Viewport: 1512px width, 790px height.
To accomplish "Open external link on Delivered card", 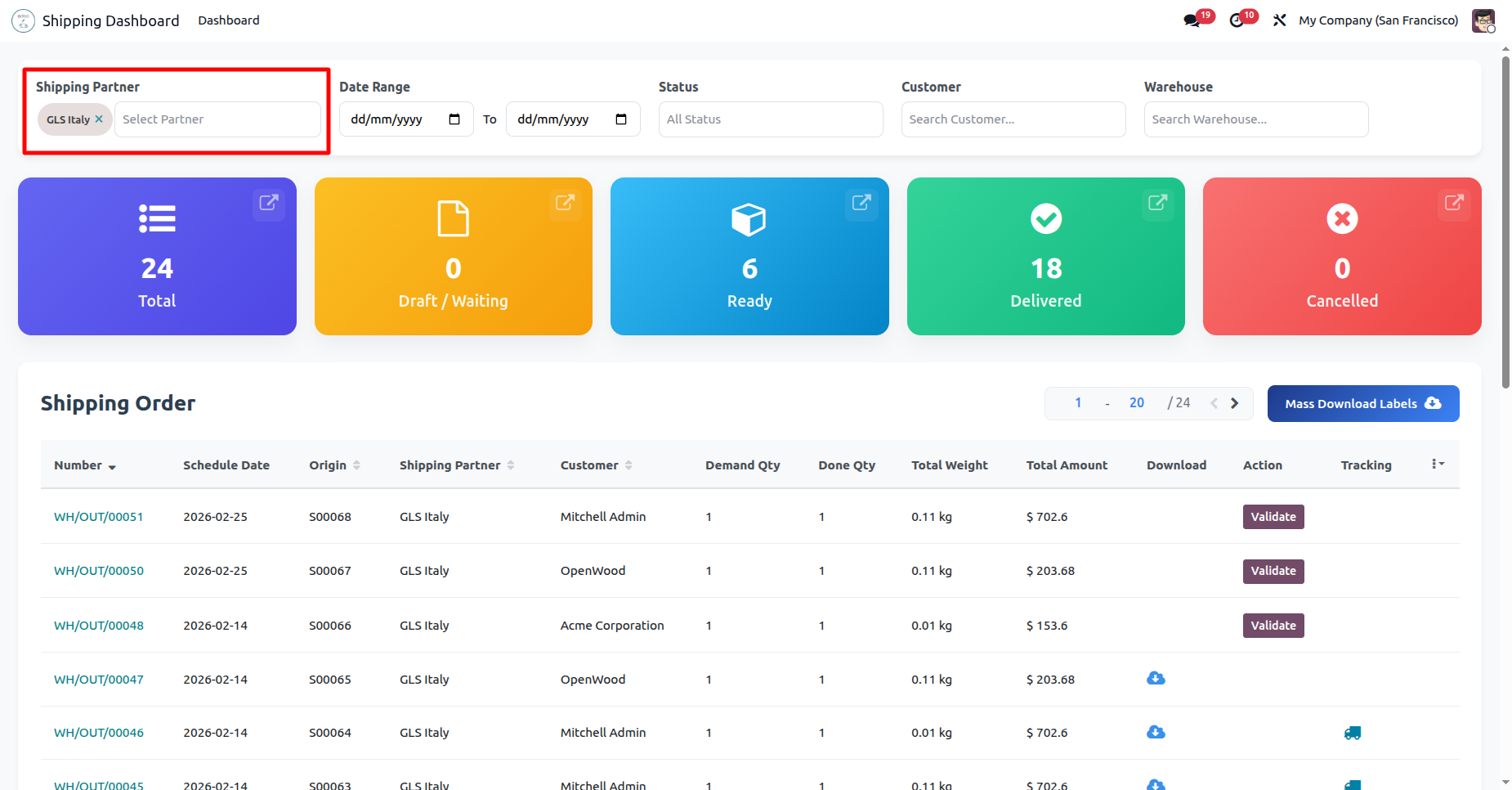I will pyautogui.click(x=1157, y=203).
